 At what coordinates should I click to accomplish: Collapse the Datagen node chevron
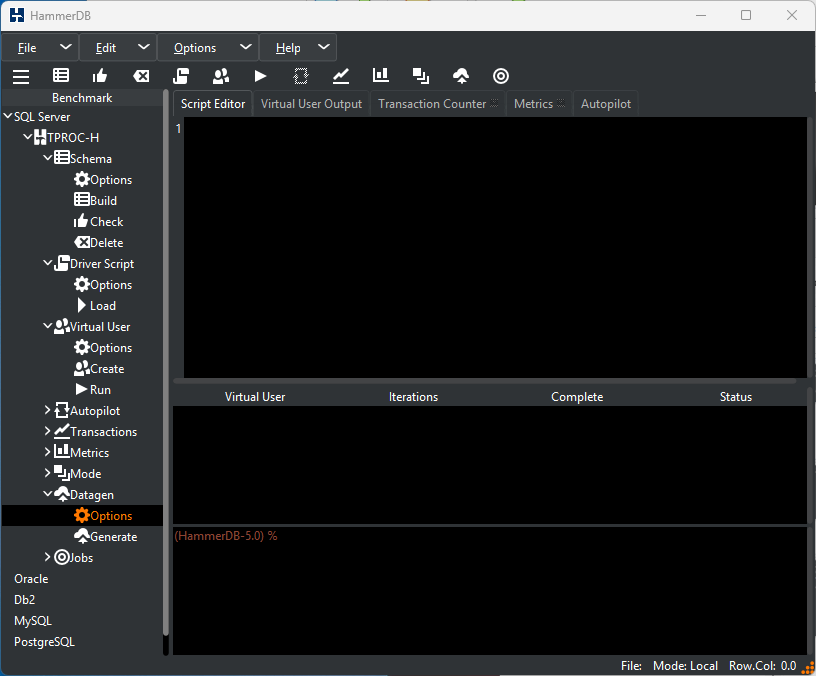tap(47, 494)
